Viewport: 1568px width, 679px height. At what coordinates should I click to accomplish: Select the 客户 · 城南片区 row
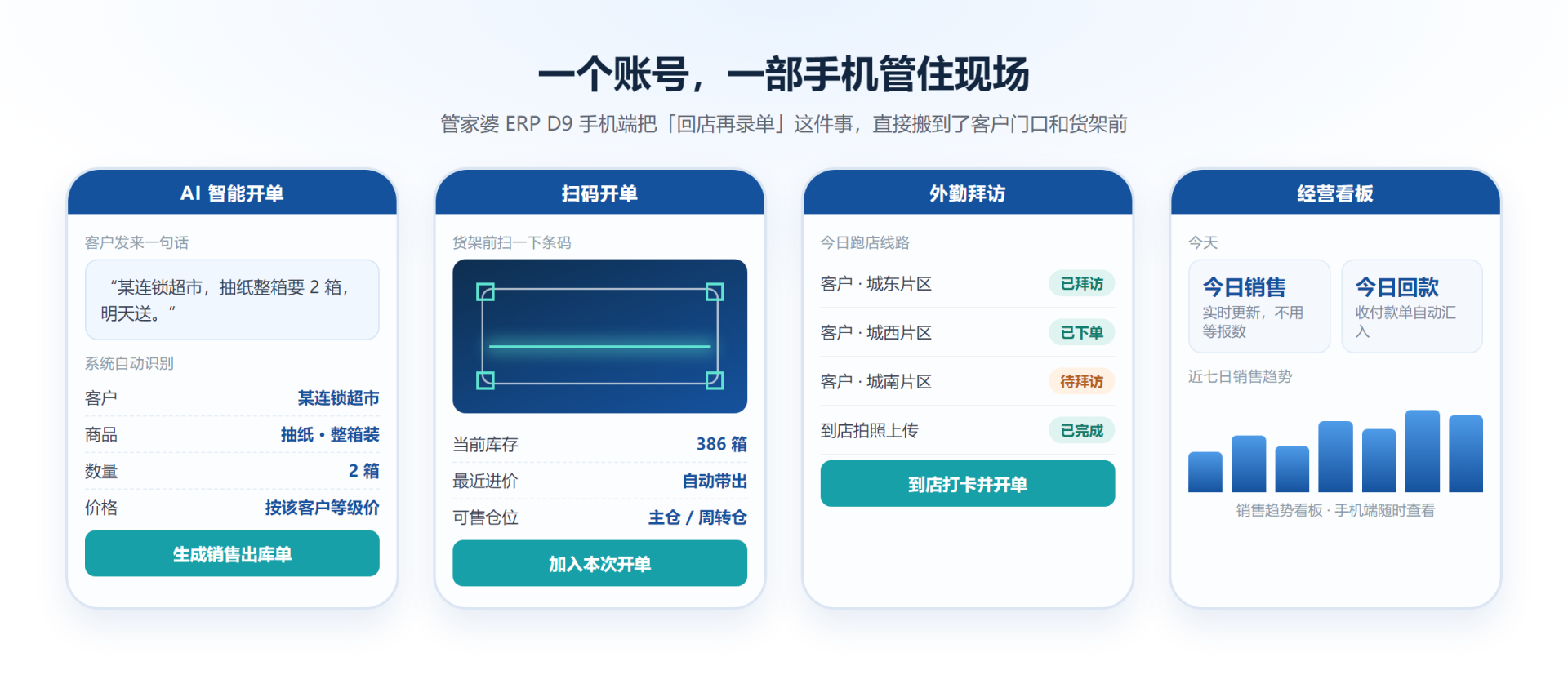click(x=967, y=381)
